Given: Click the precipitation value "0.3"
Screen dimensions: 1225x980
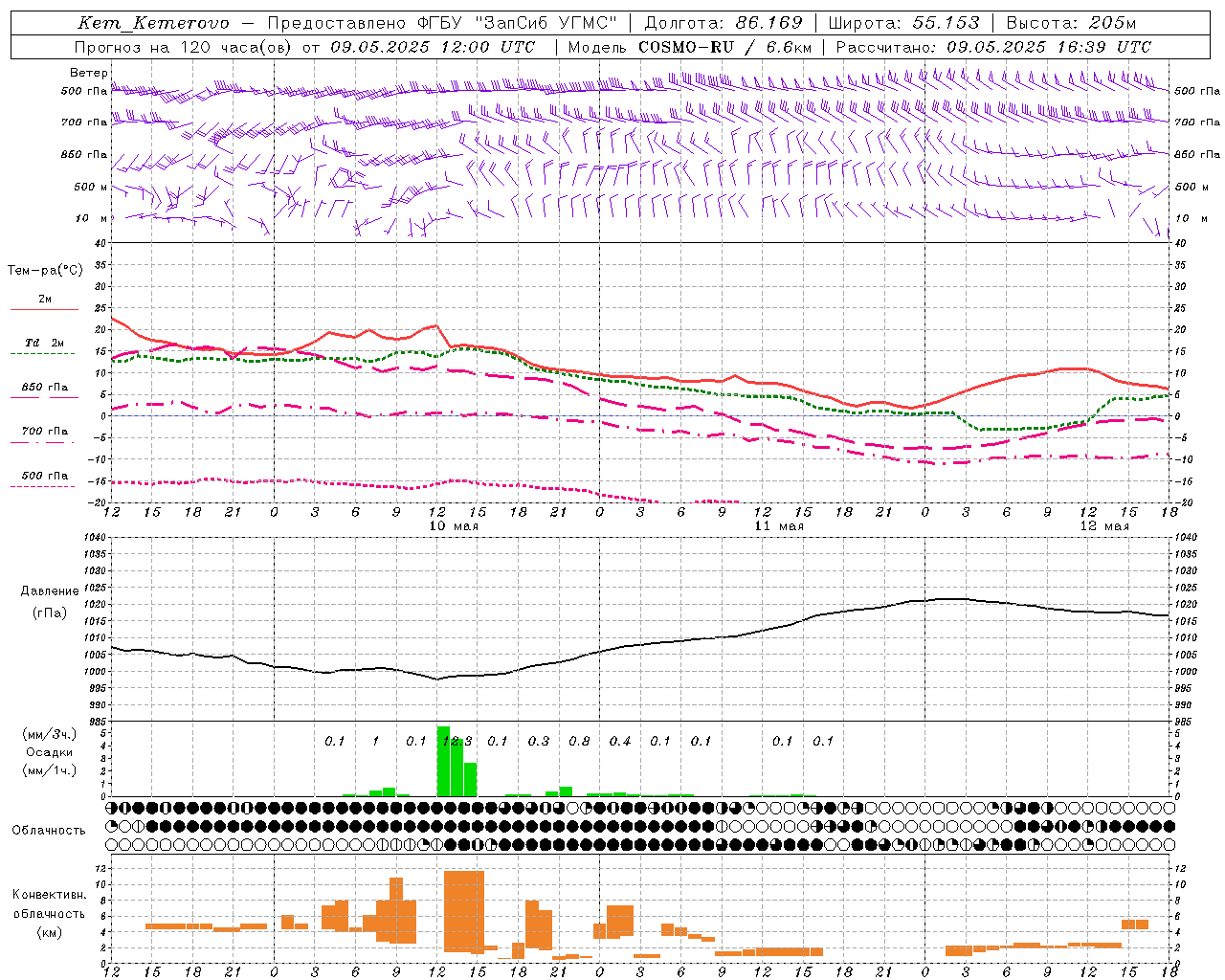Looking at the screenshot, I should click(x=539, y=741).
